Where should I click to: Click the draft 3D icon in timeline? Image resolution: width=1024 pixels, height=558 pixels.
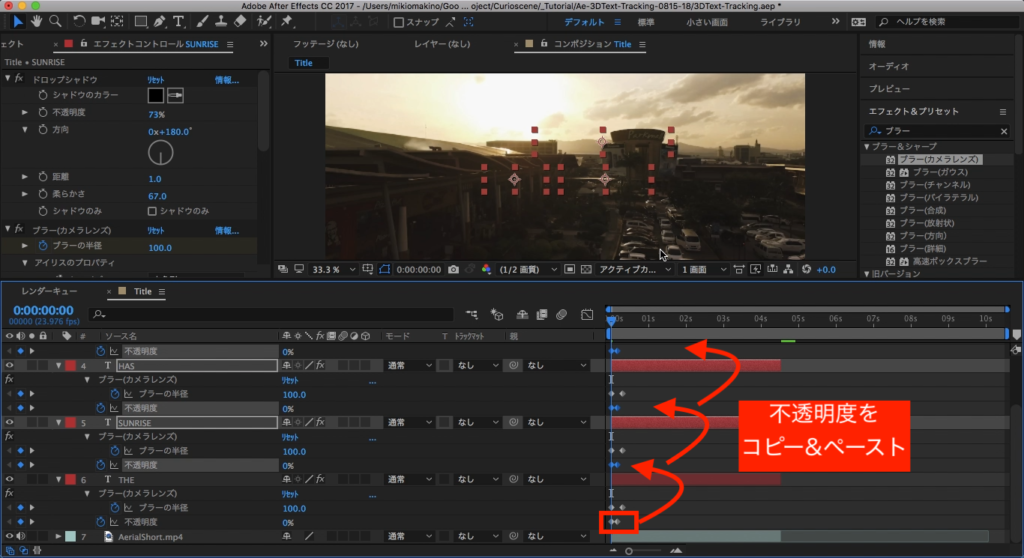(x=497, y=315)
